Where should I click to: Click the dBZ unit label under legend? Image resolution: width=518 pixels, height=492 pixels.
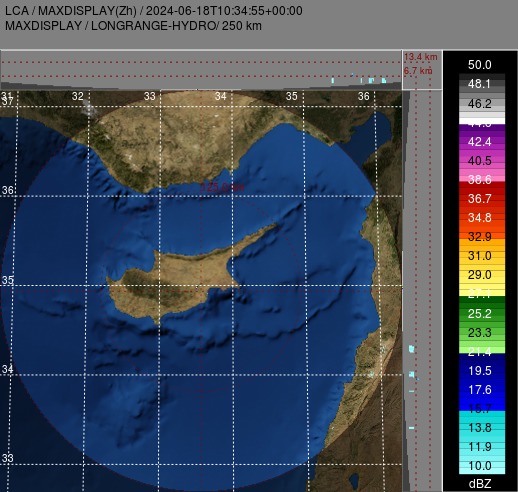(x=480, y=484)
